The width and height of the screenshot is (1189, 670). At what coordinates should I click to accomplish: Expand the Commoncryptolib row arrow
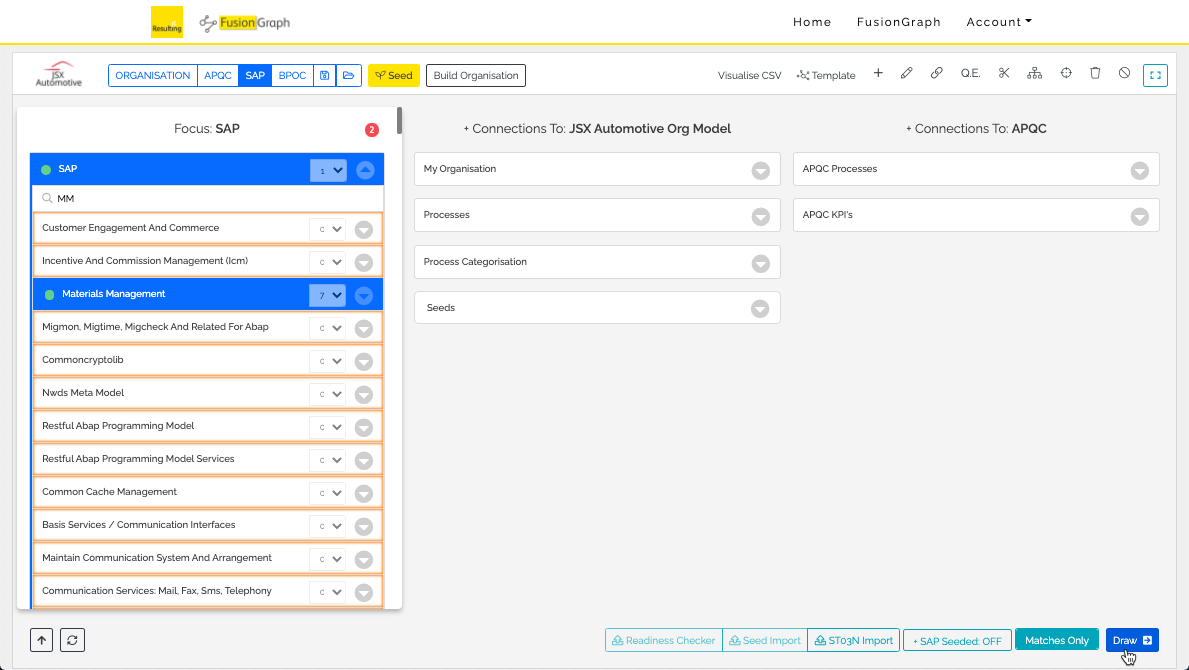pos(364,362)
